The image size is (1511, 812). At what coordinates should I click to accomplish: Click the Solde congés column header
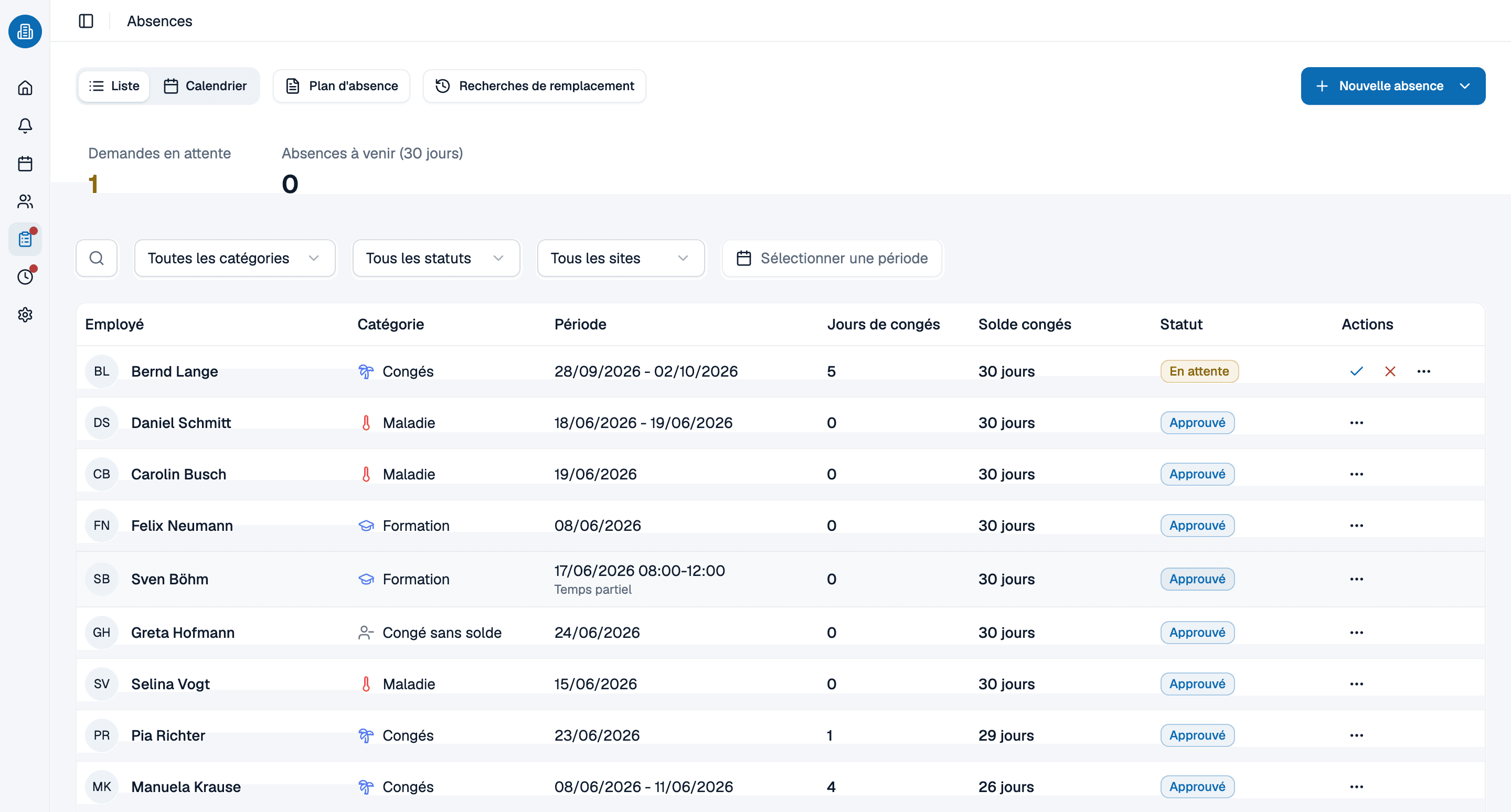click(1025, 324)
